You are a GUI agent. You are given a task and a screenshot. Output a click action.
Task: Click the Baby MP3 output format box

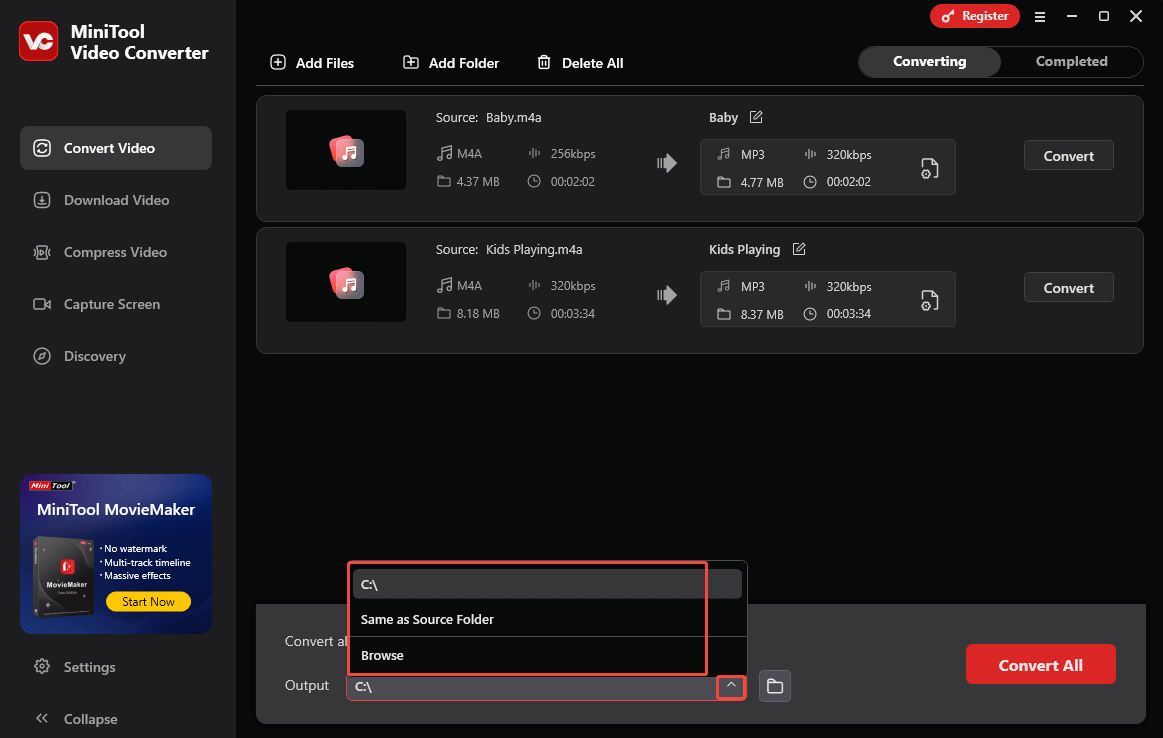tap(827, 168)
